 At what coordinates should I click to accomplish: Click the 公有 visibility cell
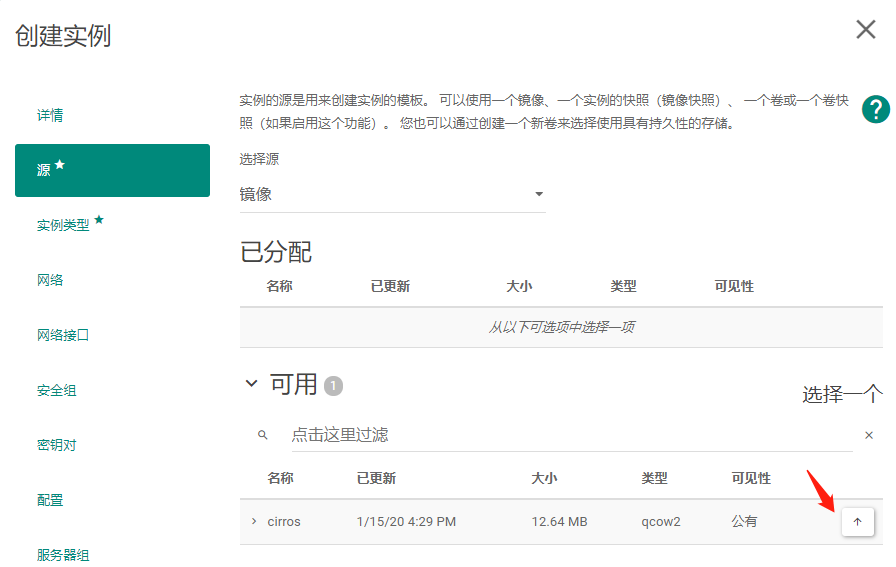click(745, 521)
